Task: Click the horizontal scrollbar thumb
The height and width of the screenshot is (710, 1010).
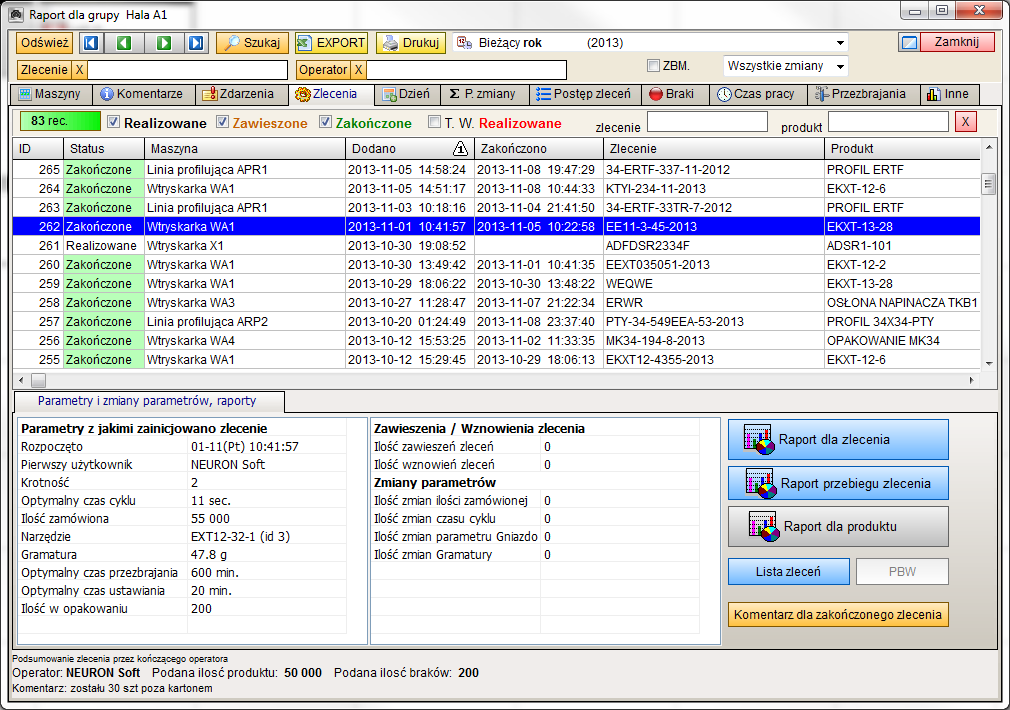Action: click(39, 380)
